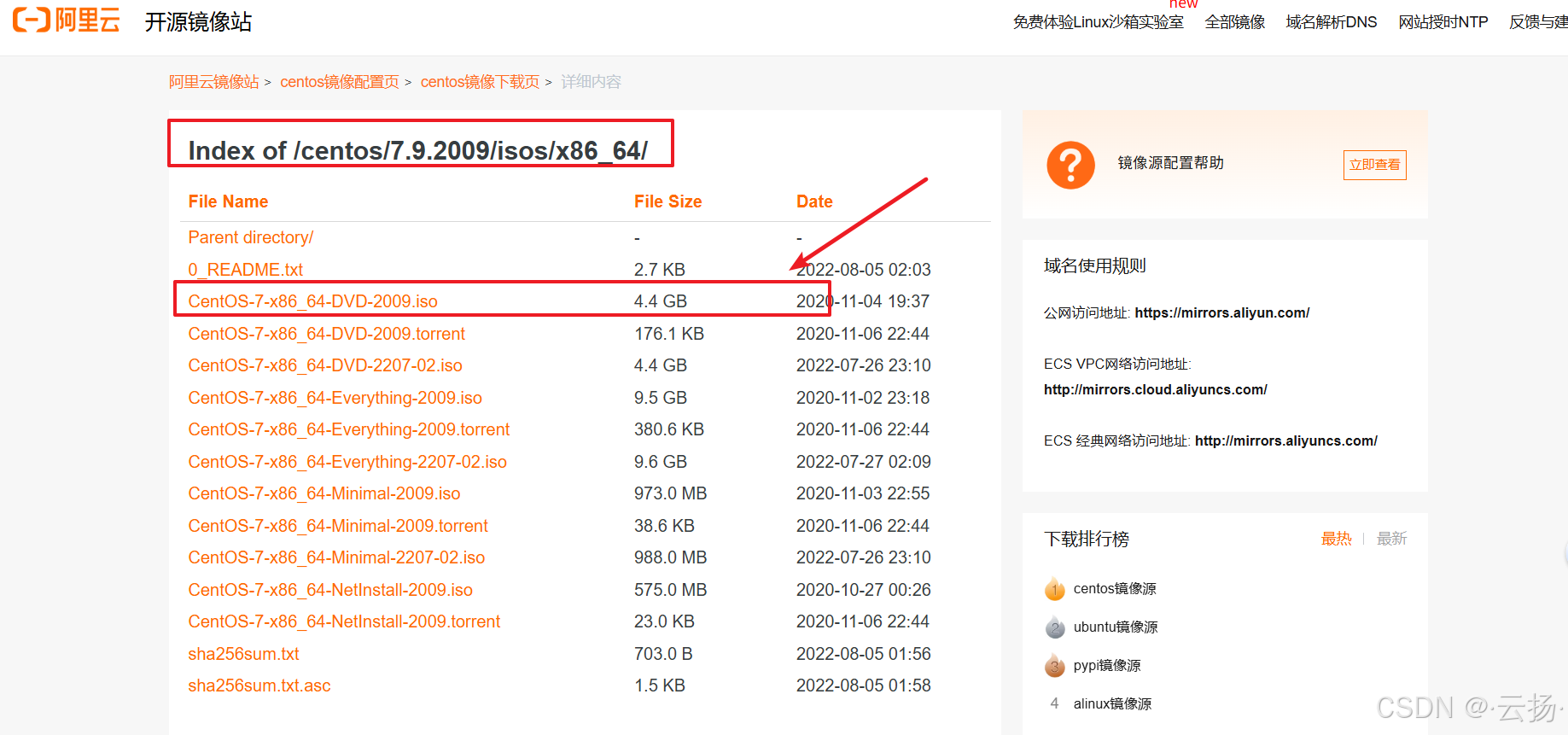Screen dimensions: 1568x735
Task: Click the 镜像源配置帮助 text
Action: 1170,163
